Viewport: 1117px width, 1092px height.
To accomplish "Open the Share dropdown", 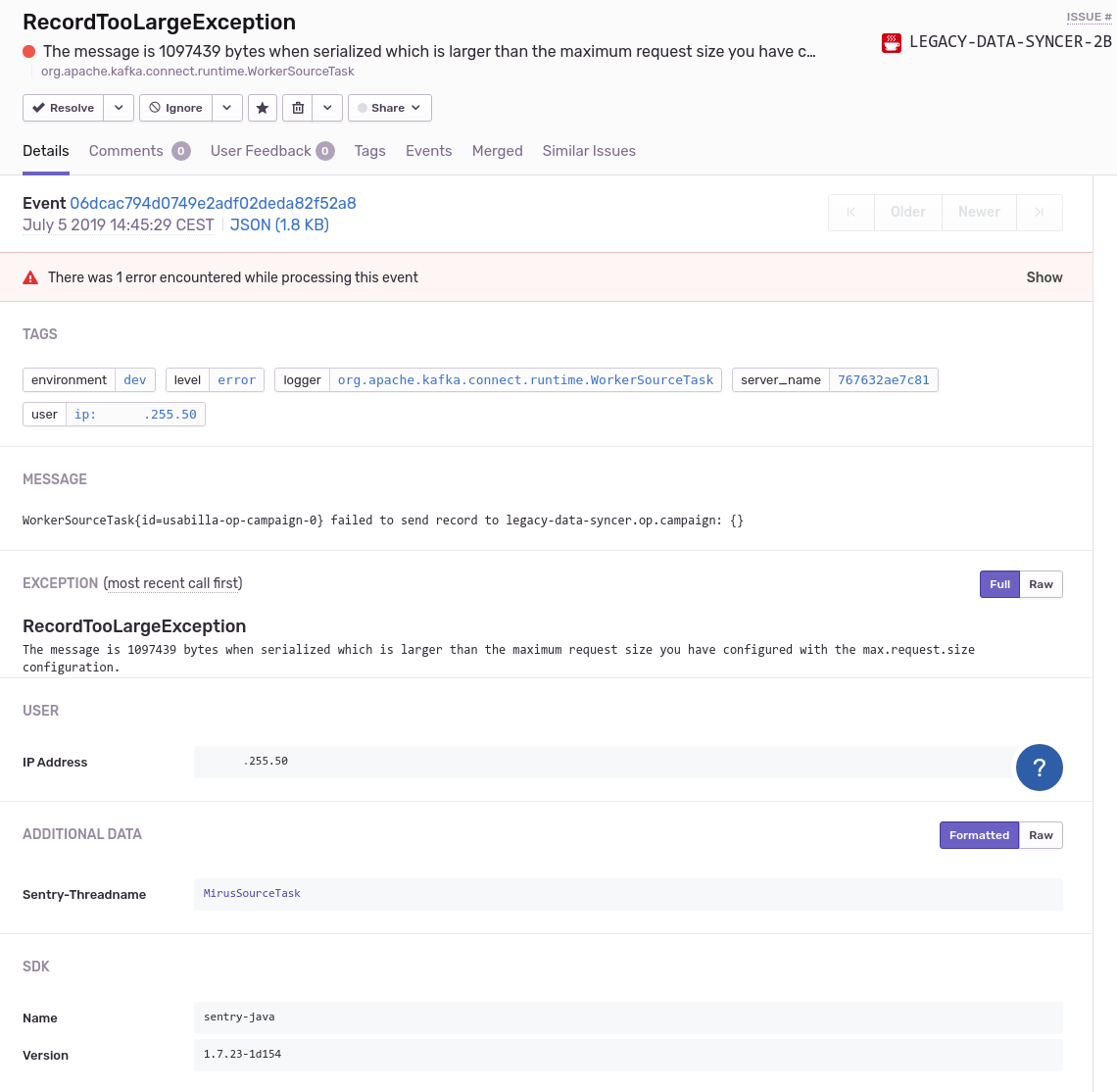I will 415,108.
